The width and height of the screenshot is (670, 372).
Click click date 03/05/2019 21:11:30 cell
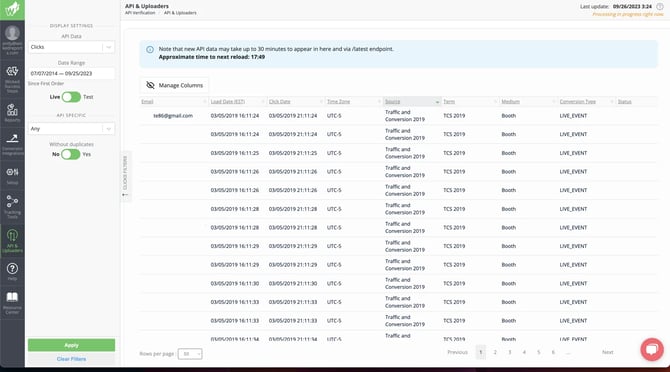tap(293, 284)
